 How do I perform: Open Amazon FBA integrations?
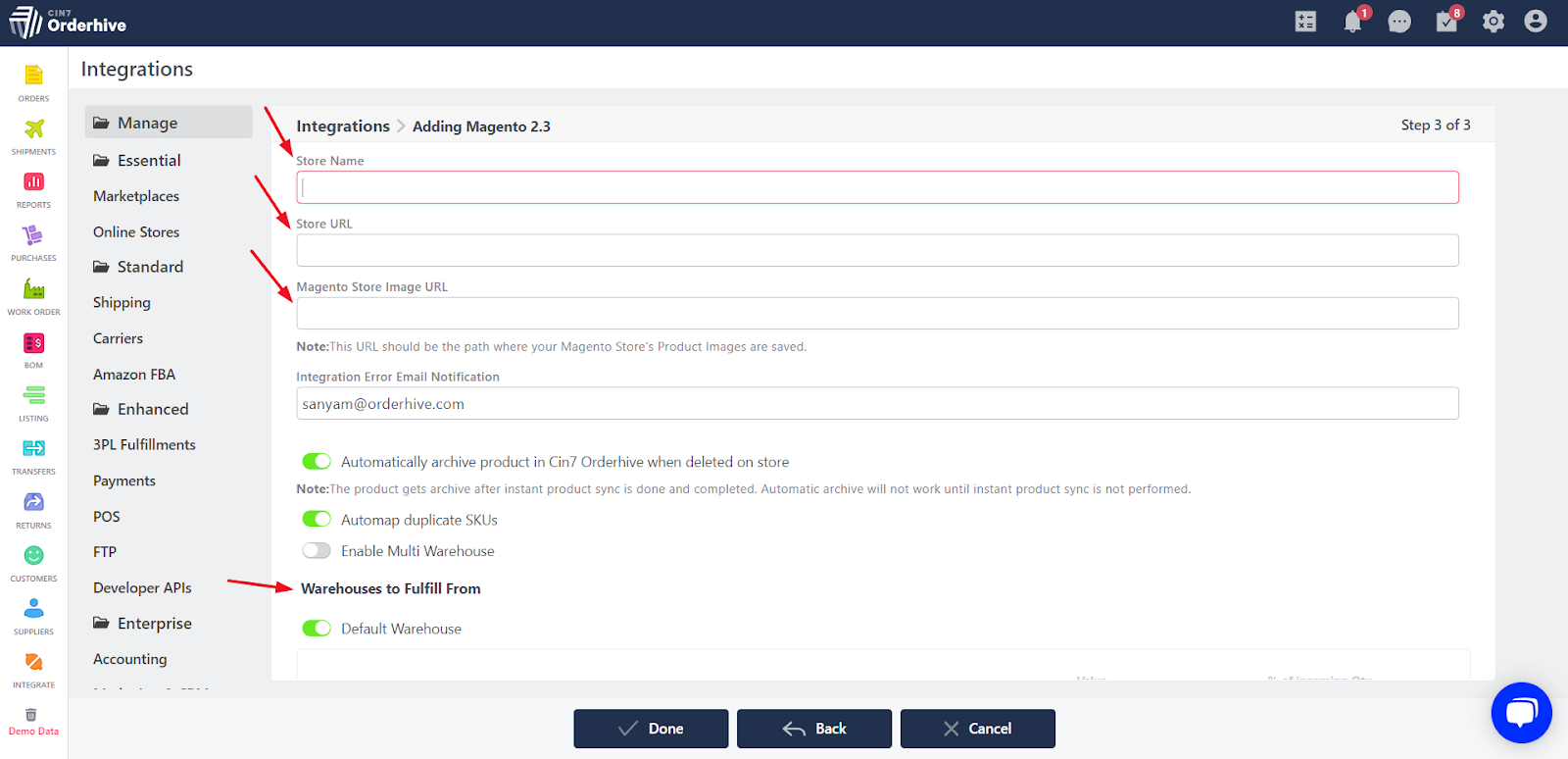134,374
